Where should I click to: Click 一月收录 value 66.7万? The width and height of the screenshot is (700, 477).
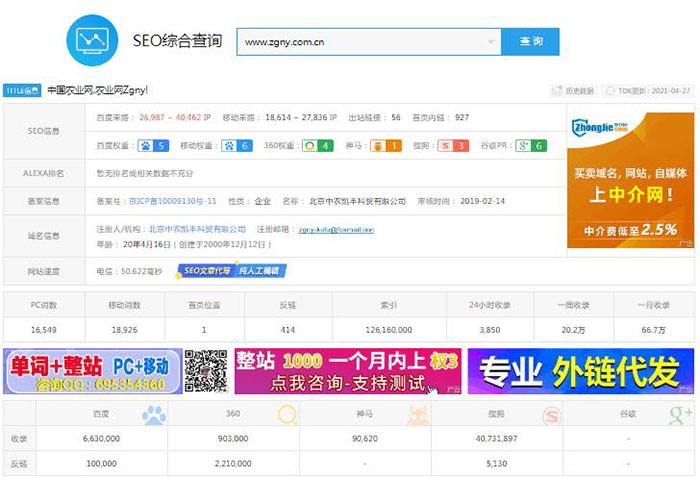pos(654,330)
